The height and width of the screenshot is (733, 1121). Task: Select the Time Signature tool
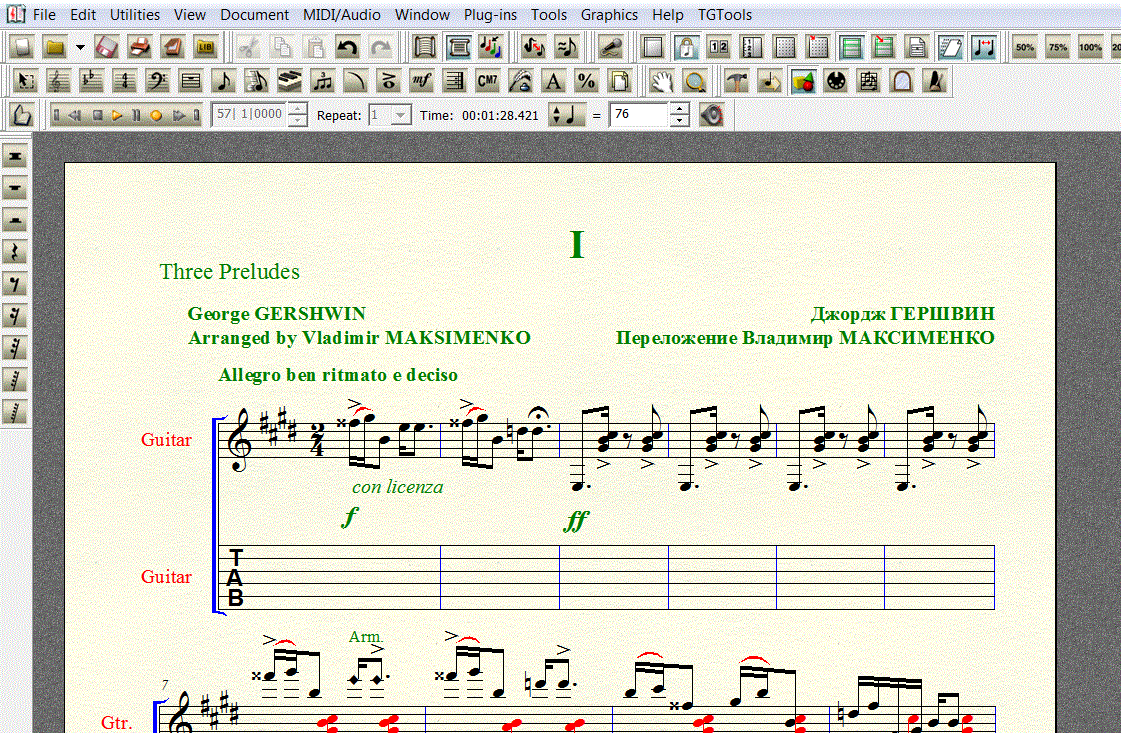pos(124,81)
